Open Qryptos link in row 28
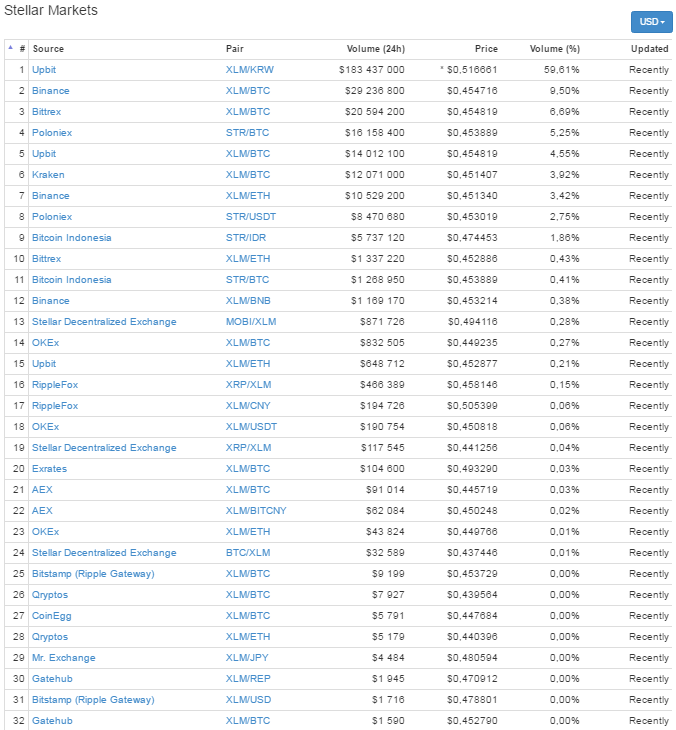This screenshot has height=730, width=676. click(49, 636)
